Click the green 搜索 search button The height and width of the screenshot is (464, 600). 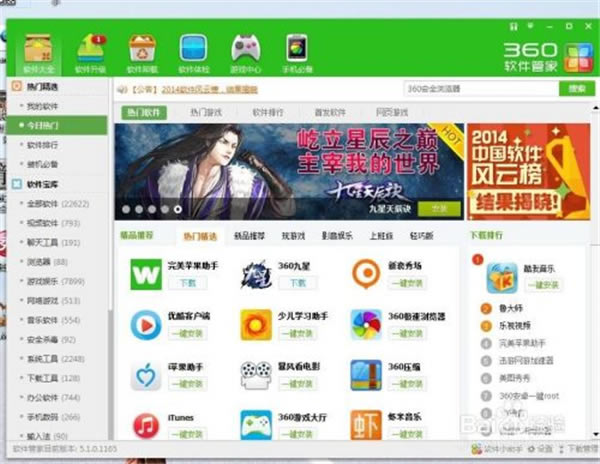pos(577,88)
